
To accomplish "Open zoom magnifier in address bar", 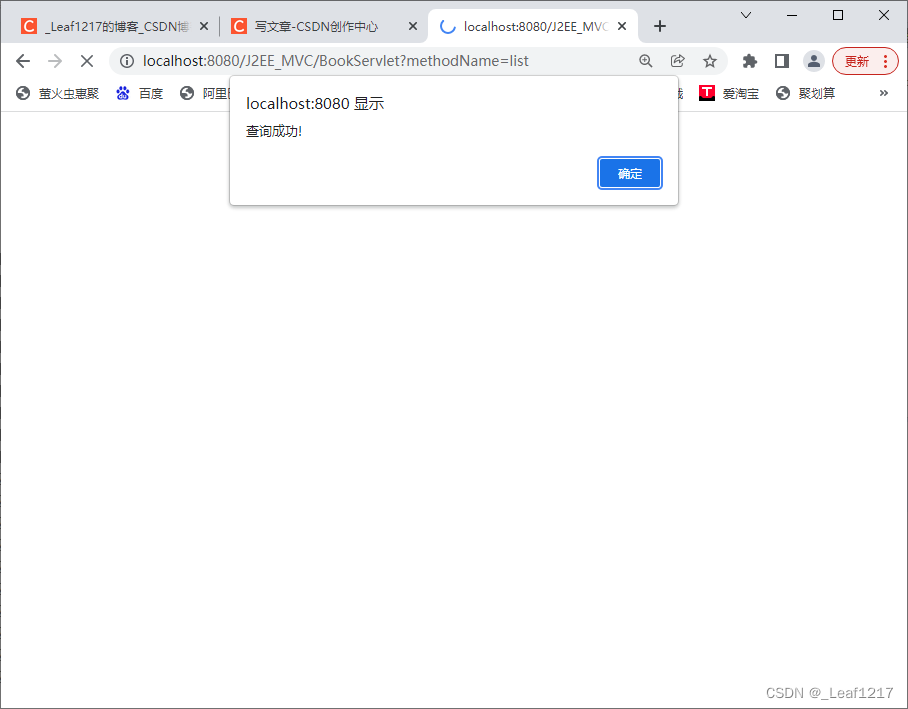I will (646, 61).
